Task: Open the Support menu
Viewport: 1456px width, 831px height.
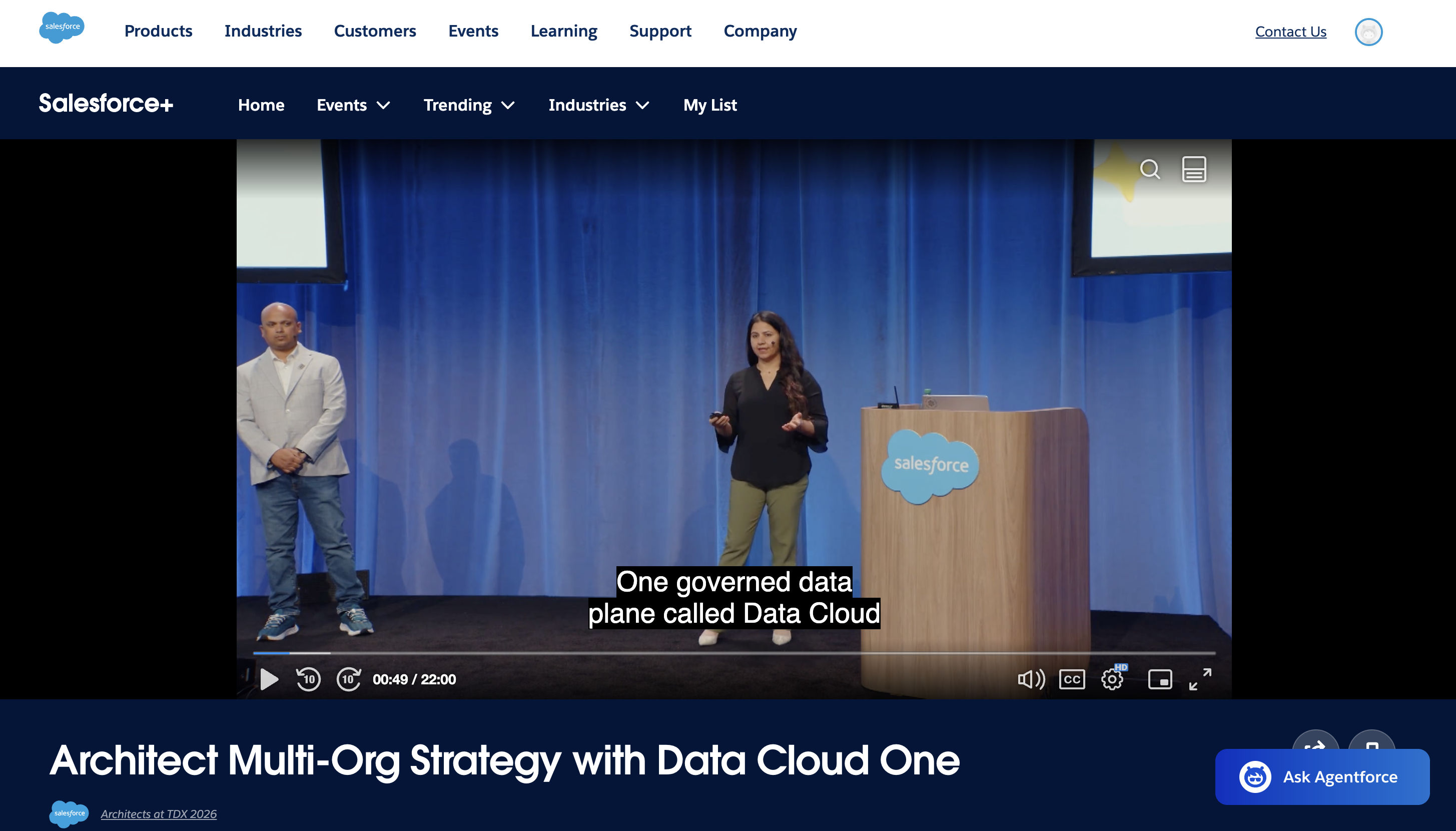Action: click(660, 31)
